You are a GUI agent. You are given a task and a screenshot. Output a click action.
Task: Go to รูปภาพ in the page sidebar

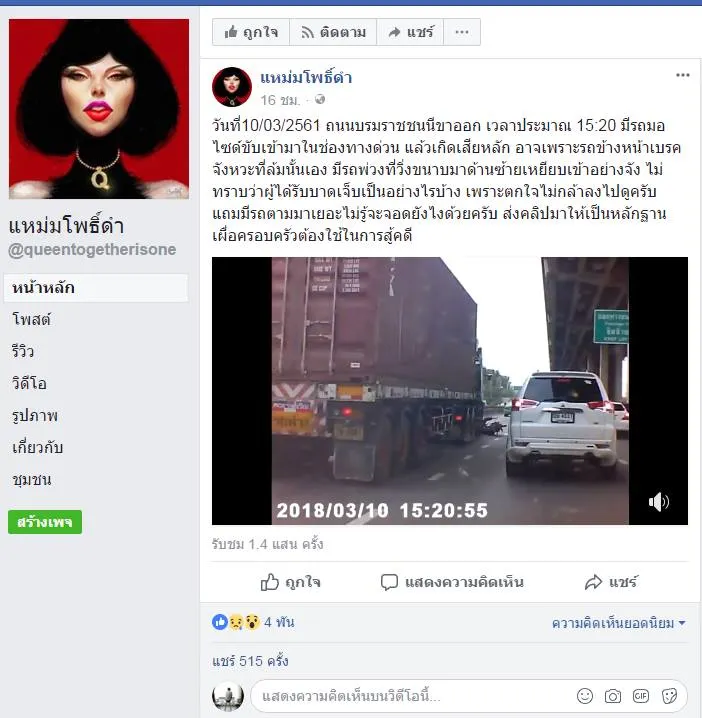tap(35, 415)
